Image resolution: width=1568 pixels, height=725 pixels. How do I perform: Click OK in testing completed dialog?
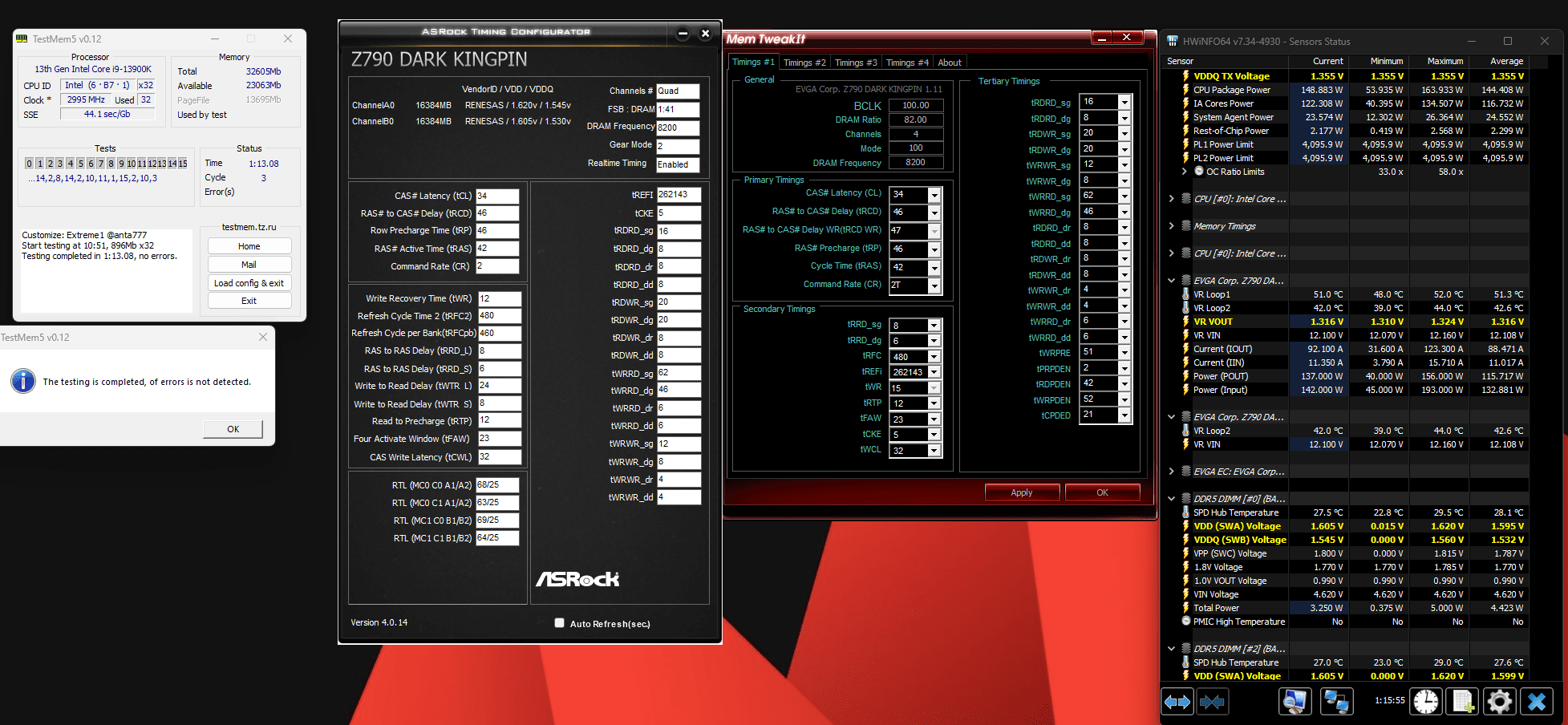point(233,429)
